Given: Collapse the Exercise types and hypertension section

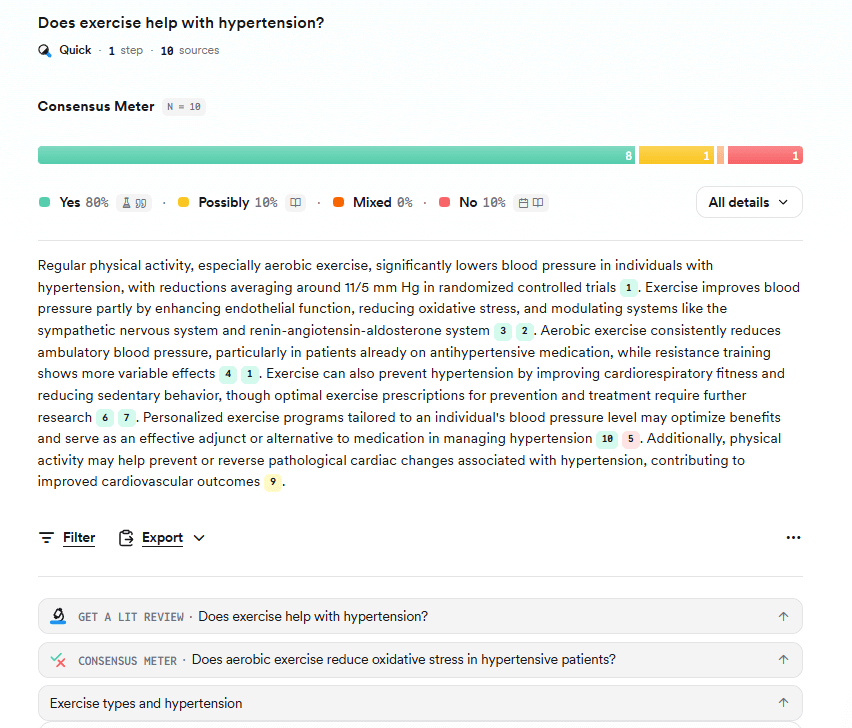Looking at the screenshot, I should pos(784,703).
